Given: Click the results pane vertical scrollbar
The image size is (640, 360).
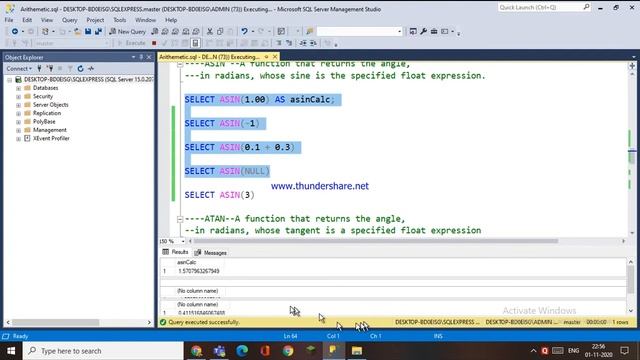Looking at the screenshot, I should tap(631, 279).
